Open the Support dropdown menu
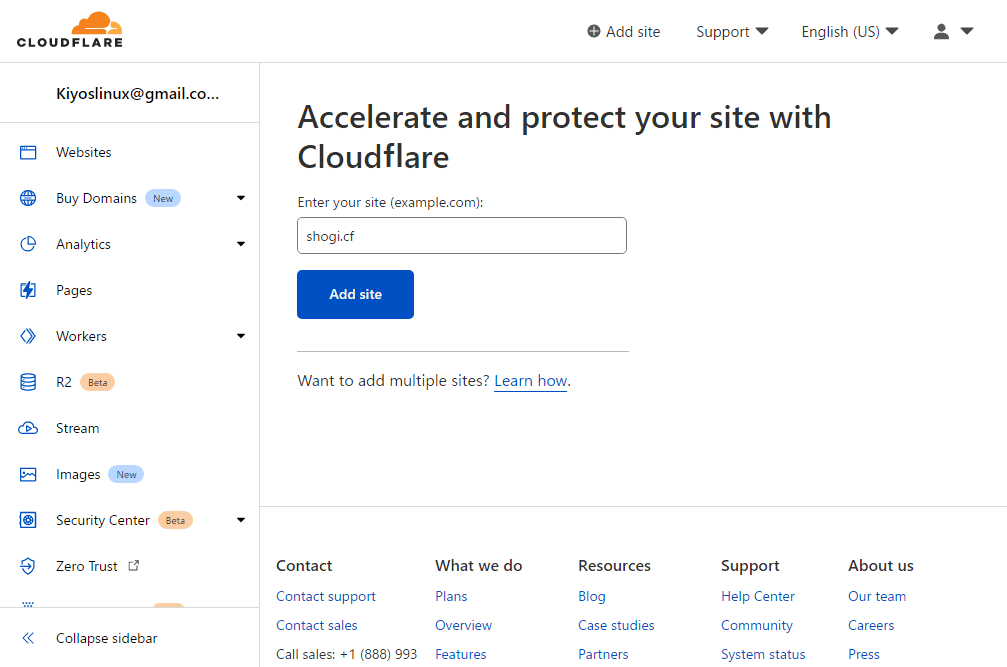This screenshot has width=1007, height=667. pyautogui.click(x=732, y=31)
